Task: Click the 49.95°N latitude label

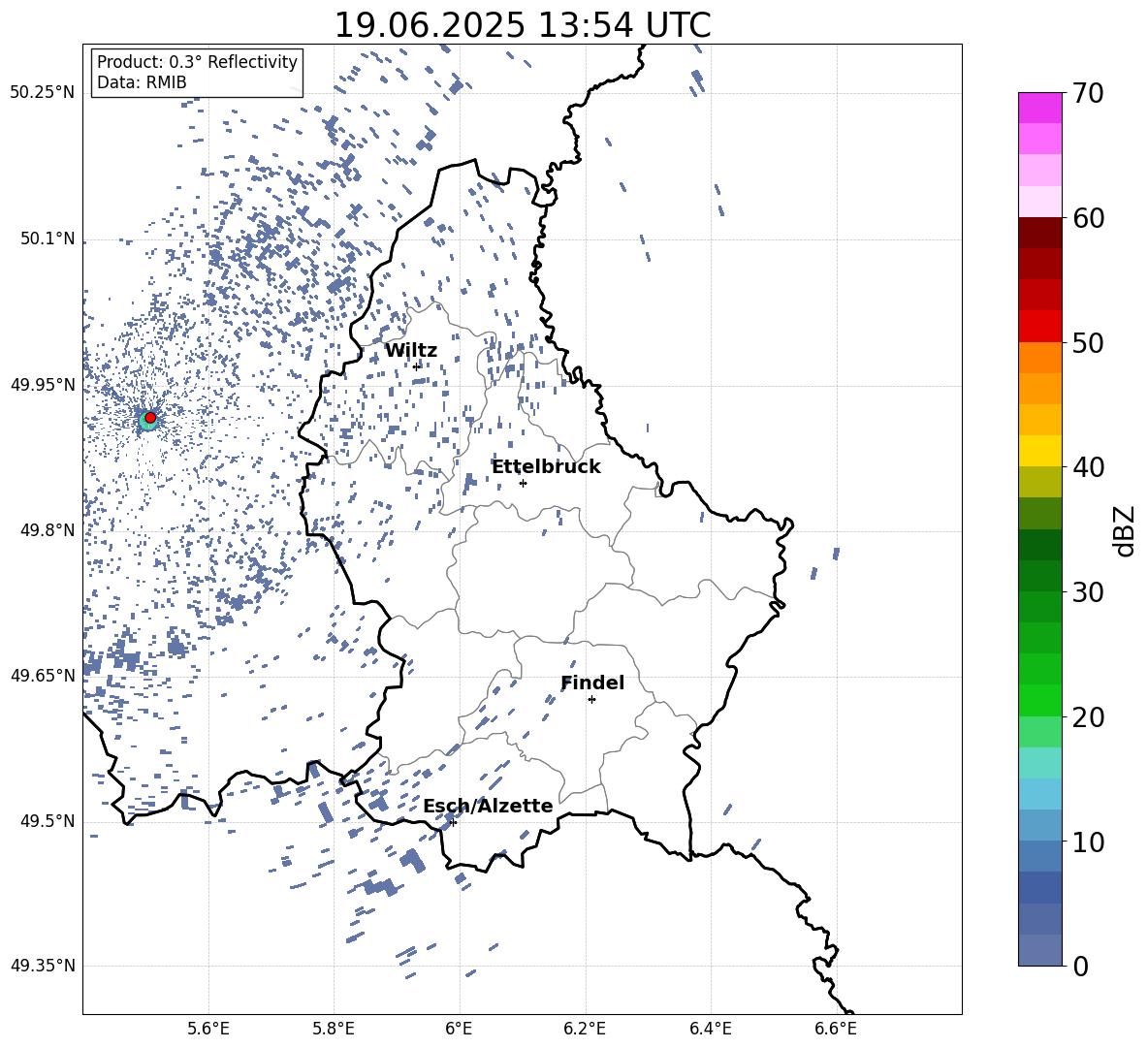Action: tap(43, 386)
